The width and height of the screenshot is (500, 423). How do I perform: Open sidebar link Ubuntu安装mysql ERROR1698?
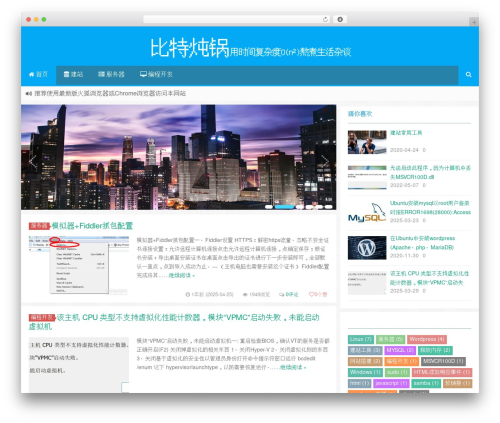430,208
